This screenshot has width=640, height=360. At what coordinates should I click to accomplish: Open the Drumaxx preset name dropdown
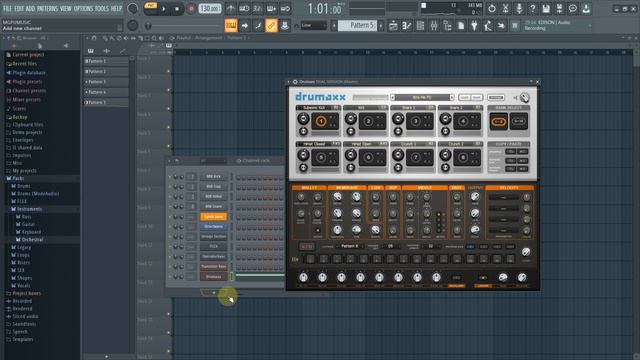(422, 98)
